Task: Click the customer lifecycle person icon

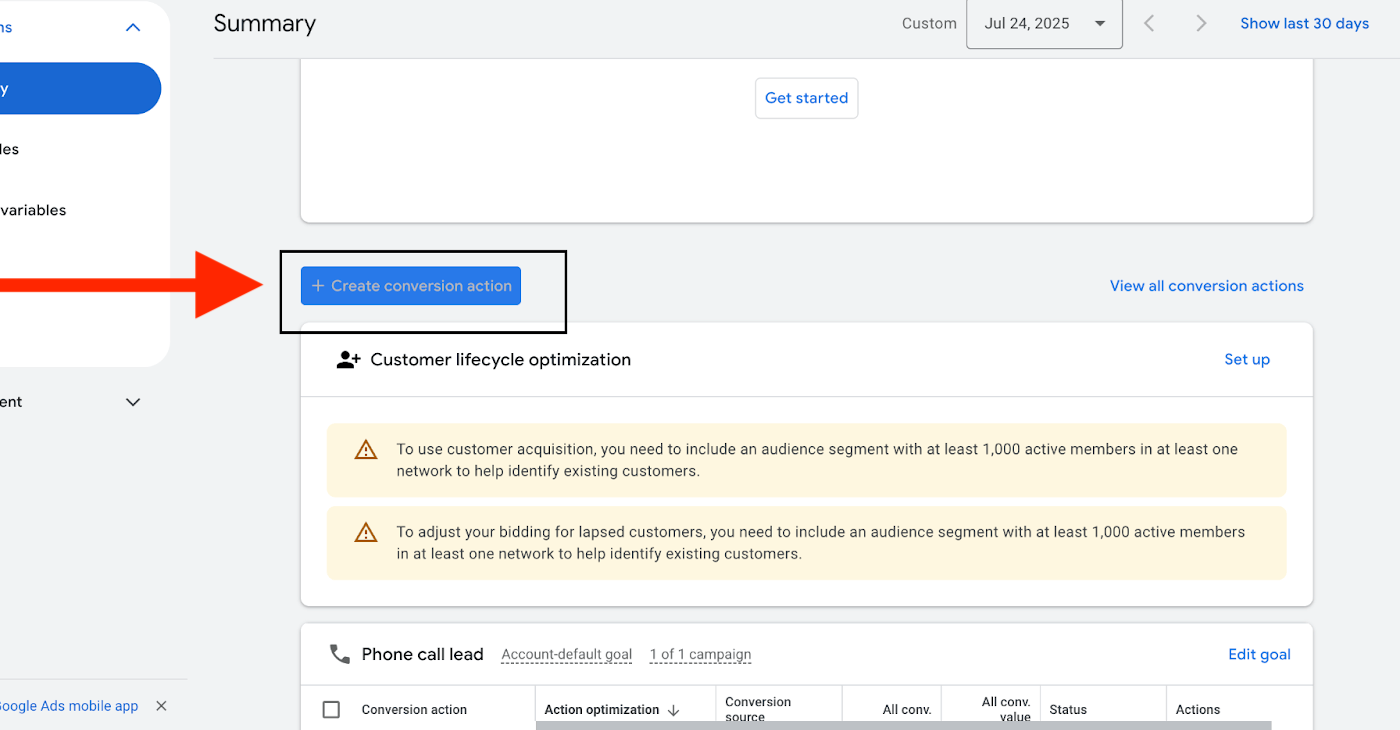Action: point(348,359)
